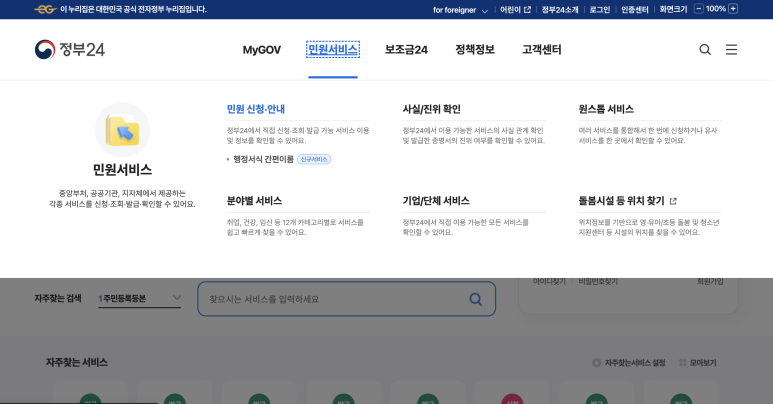Open the 정책정보 menu
773x404 pixels.
point(475,50)
